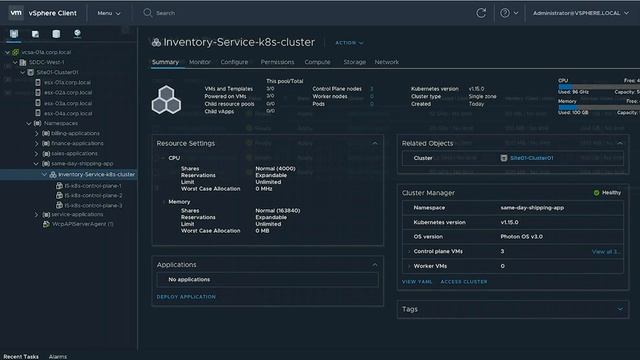The image size is (640, 360).
Task: Collapse the Applications panel
Action: [x=375, y=265]
